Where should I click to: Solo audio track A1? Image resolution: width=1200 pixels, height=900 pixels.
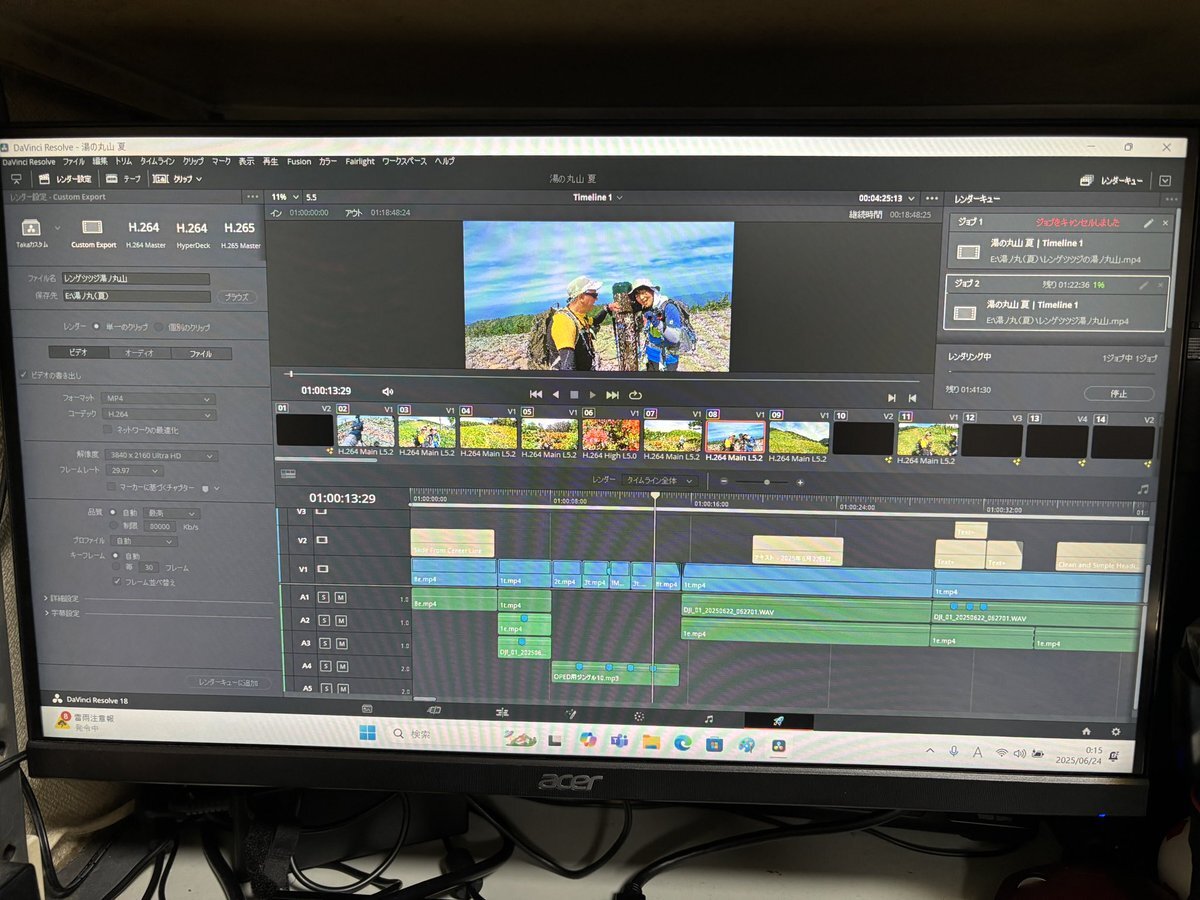click(x=323, y=597)
